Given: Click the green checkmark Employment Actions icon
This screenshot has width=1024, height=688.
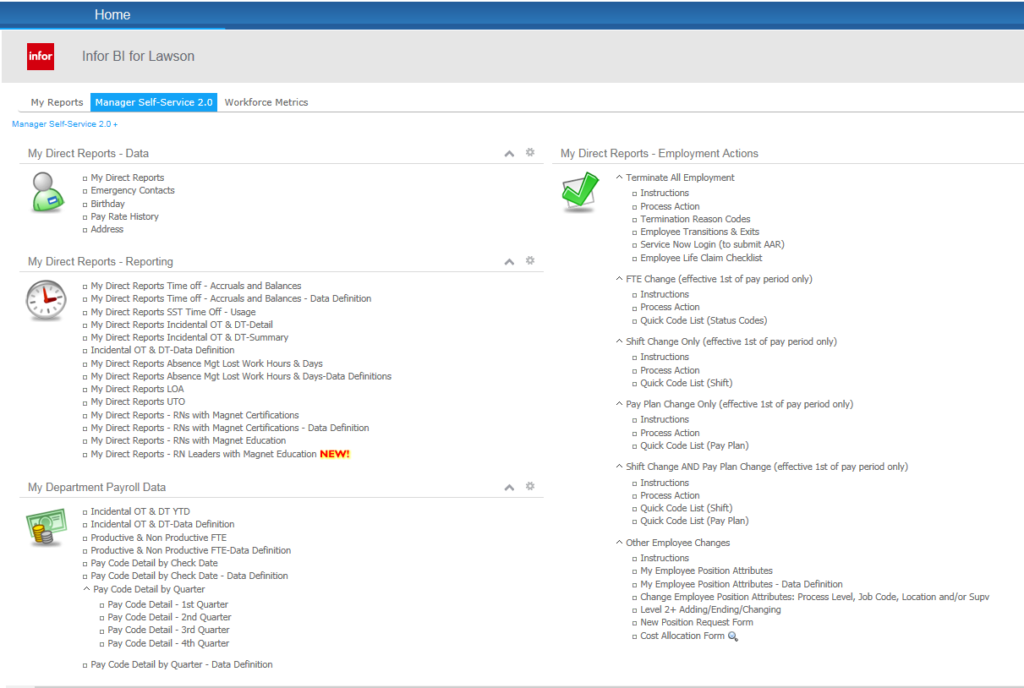Looking at the screenshot, I should (x=580, y=192).
